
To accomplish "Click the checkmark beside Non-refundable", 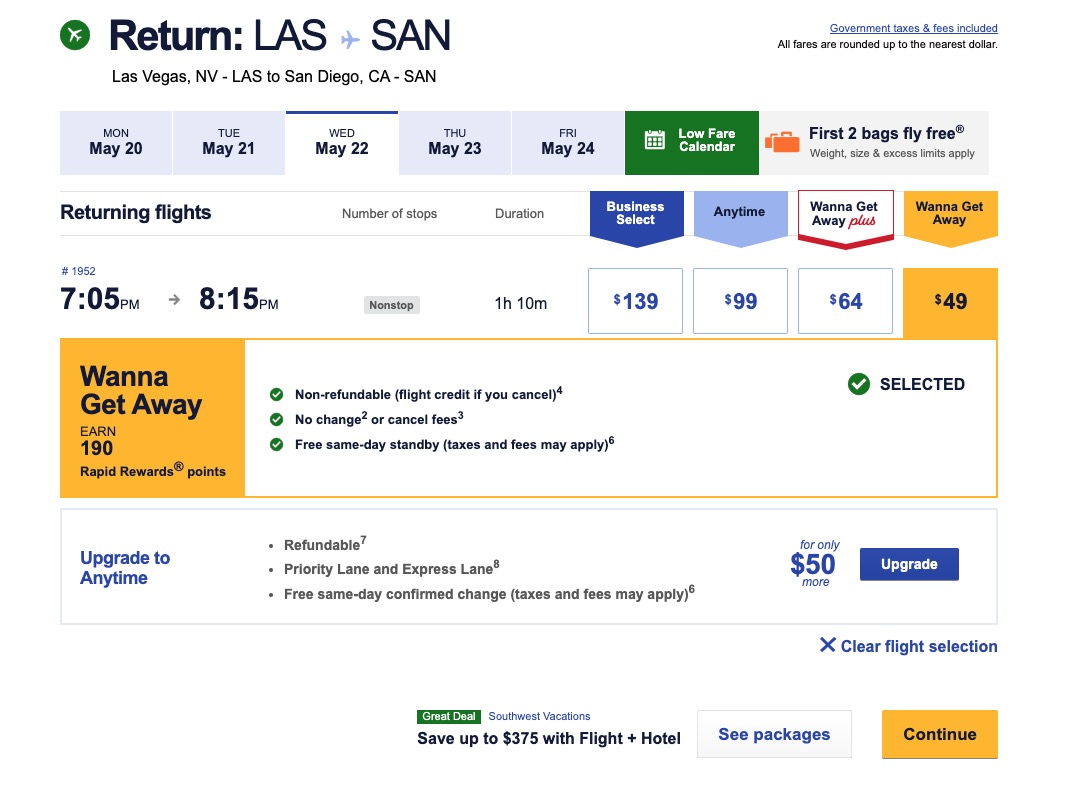I will pos(276,392).
